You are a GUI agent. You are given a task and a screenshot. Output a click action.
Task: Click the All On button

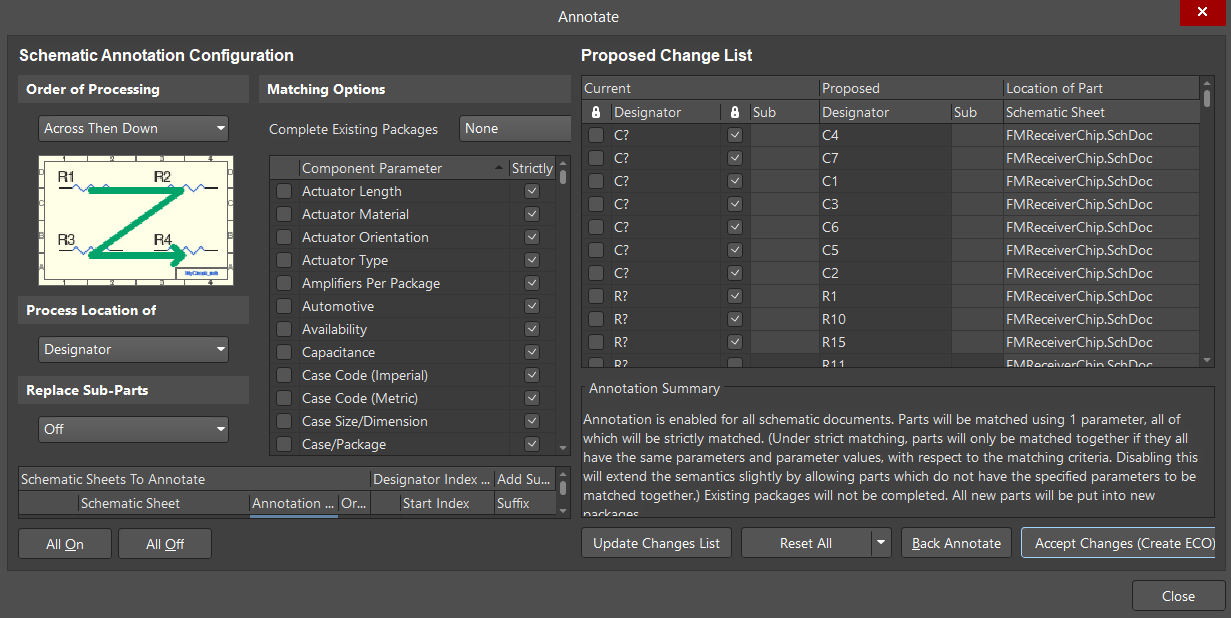(64, 543)
